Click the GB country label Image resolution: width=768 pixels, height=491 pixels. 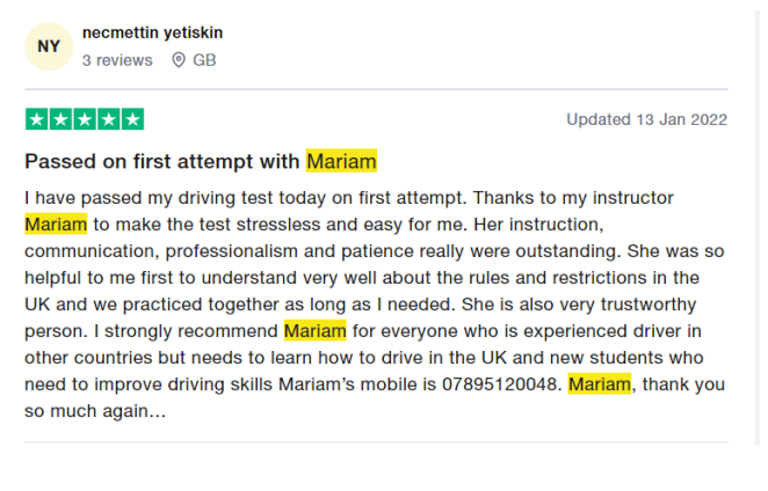(204, 60)
